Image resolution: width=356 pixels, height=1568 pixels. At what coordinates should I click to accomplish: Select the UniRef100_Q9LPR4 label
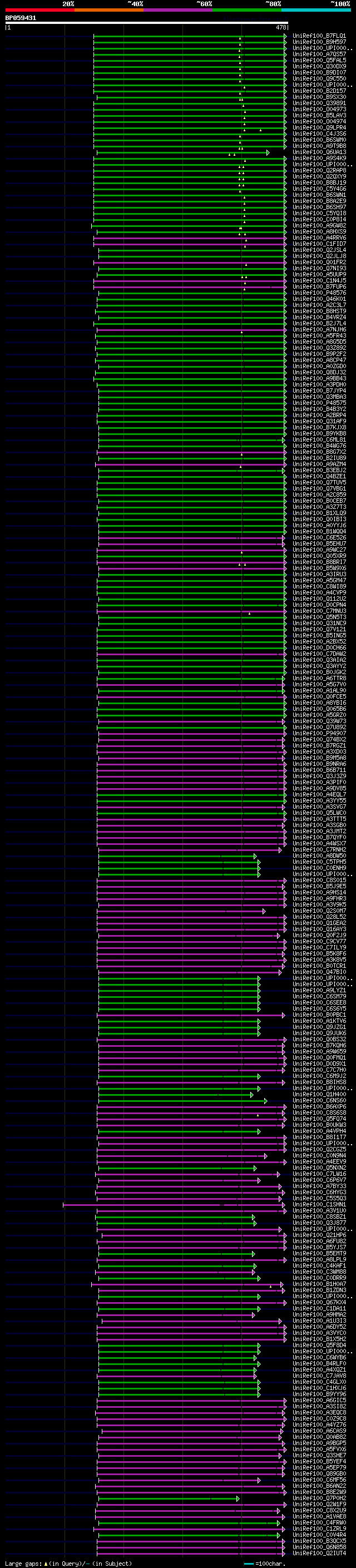(319, 128)
